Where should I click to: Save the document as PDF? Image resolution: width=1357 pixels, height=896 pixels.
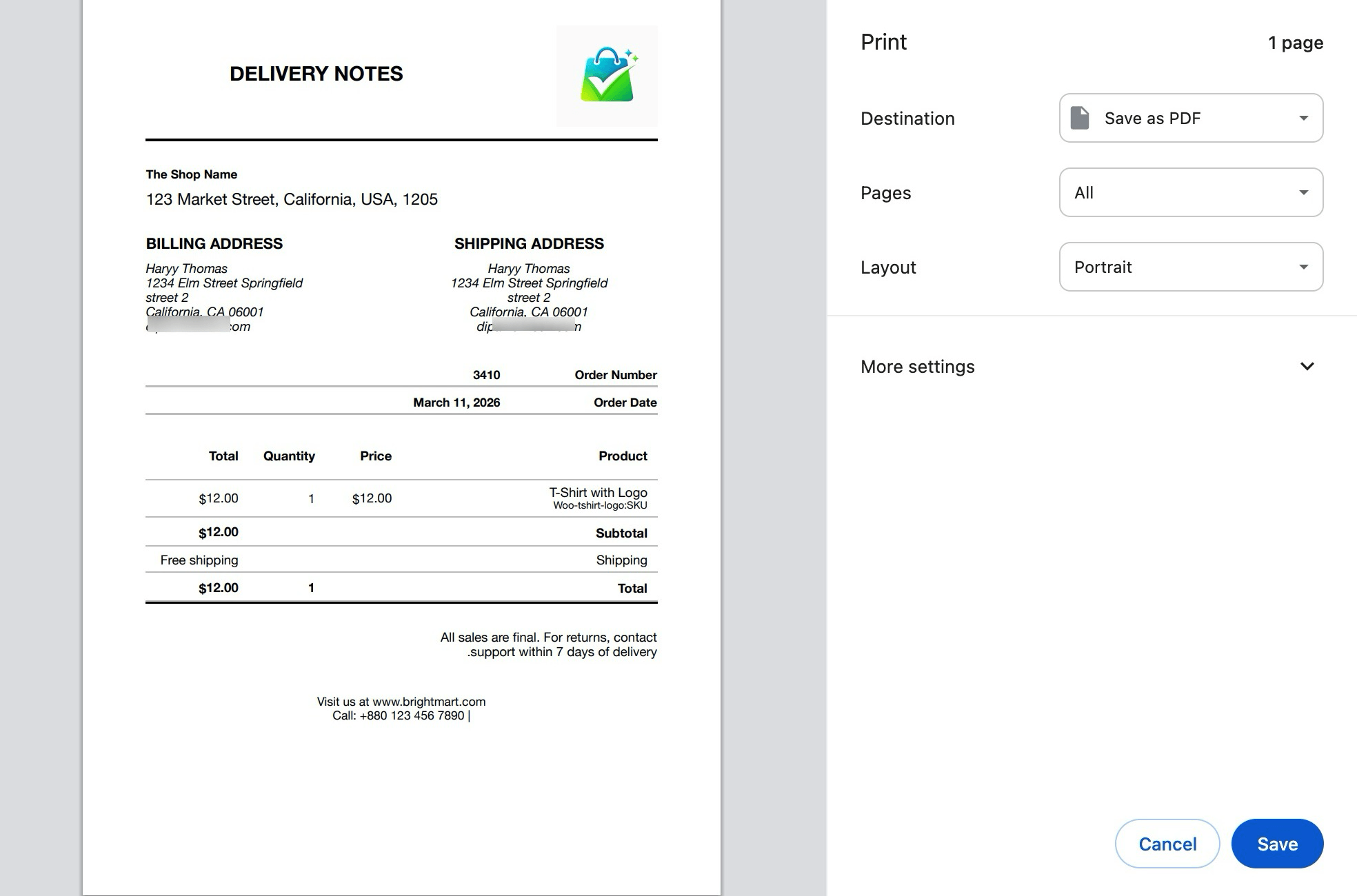[1277, 843]
